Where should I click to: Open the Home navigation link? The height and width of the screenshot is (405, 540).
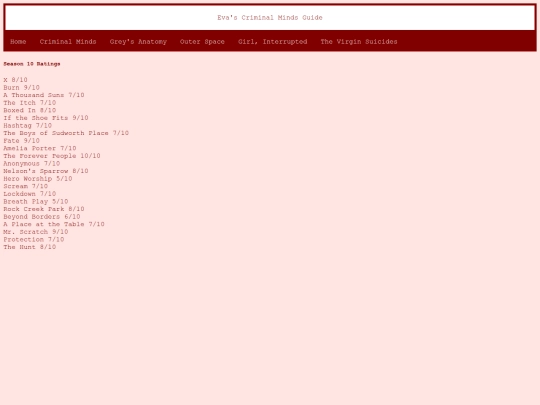pyautogui.click(x=18, y=42)
